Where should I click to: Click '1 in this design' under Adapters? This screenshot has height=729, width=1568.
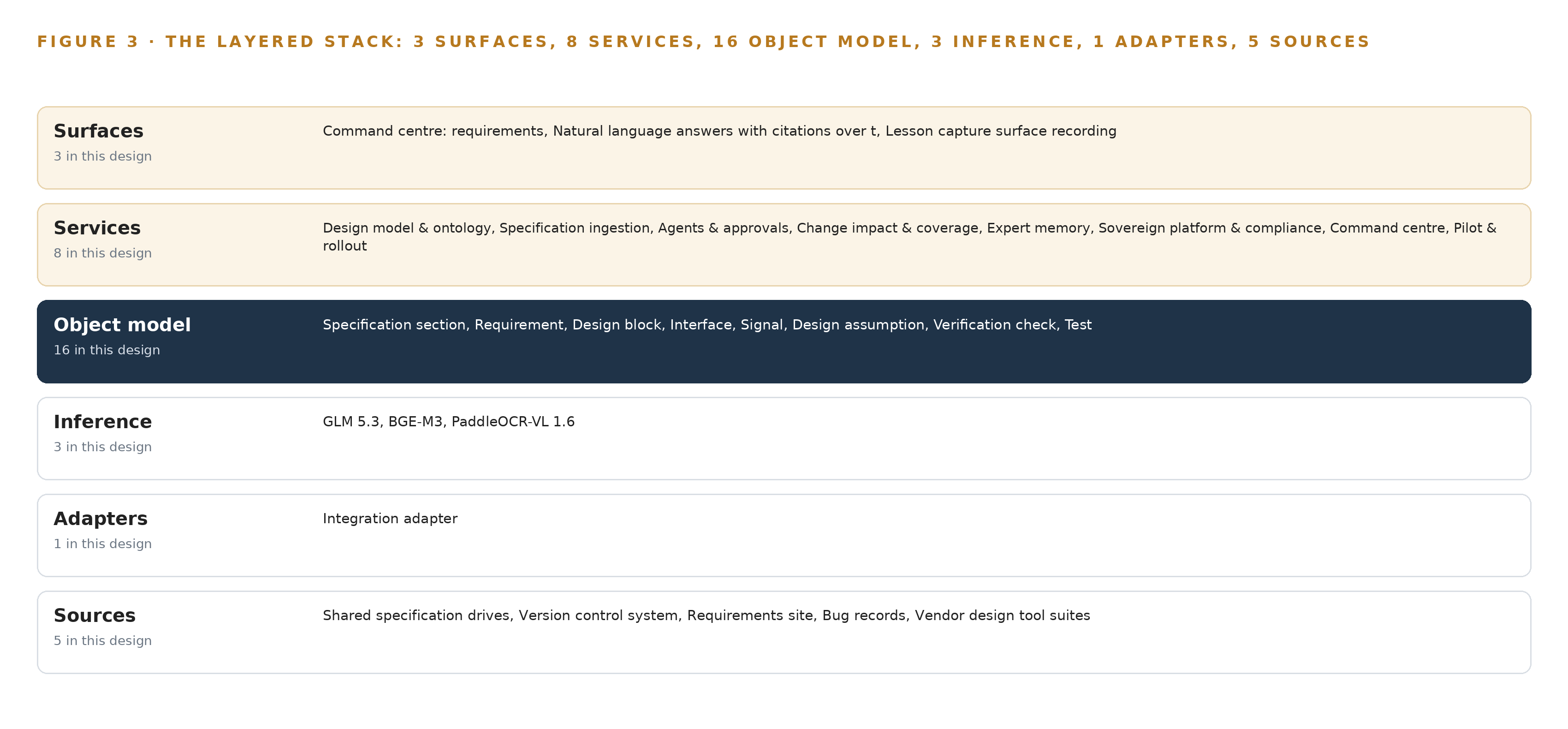pos(103,544)
